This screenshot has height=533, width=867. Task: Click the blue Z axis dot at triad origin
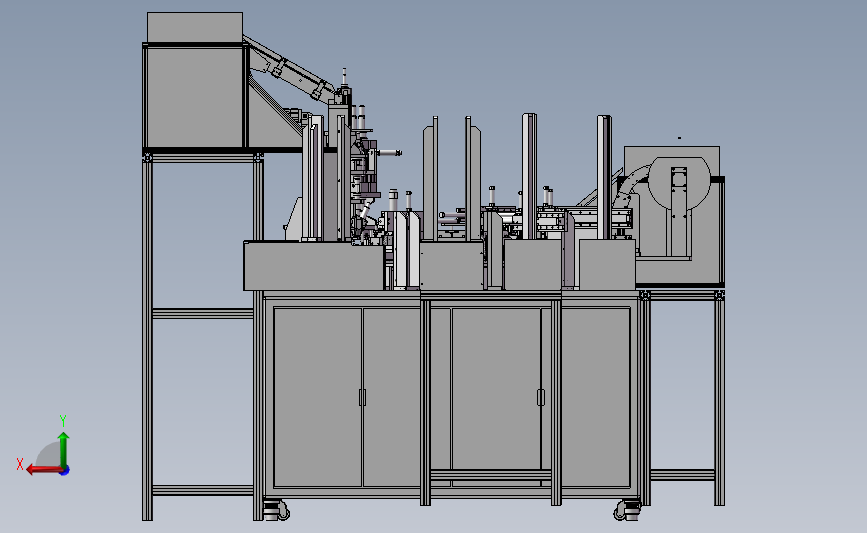coord(65,471)
